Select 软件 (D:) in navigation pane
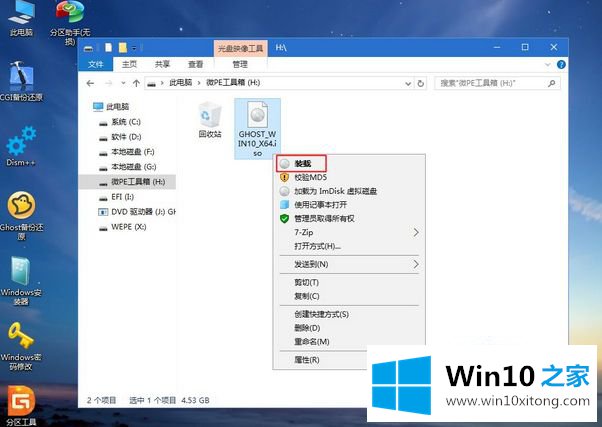Viewport: 602px width, 427px height. coord(120,137)
